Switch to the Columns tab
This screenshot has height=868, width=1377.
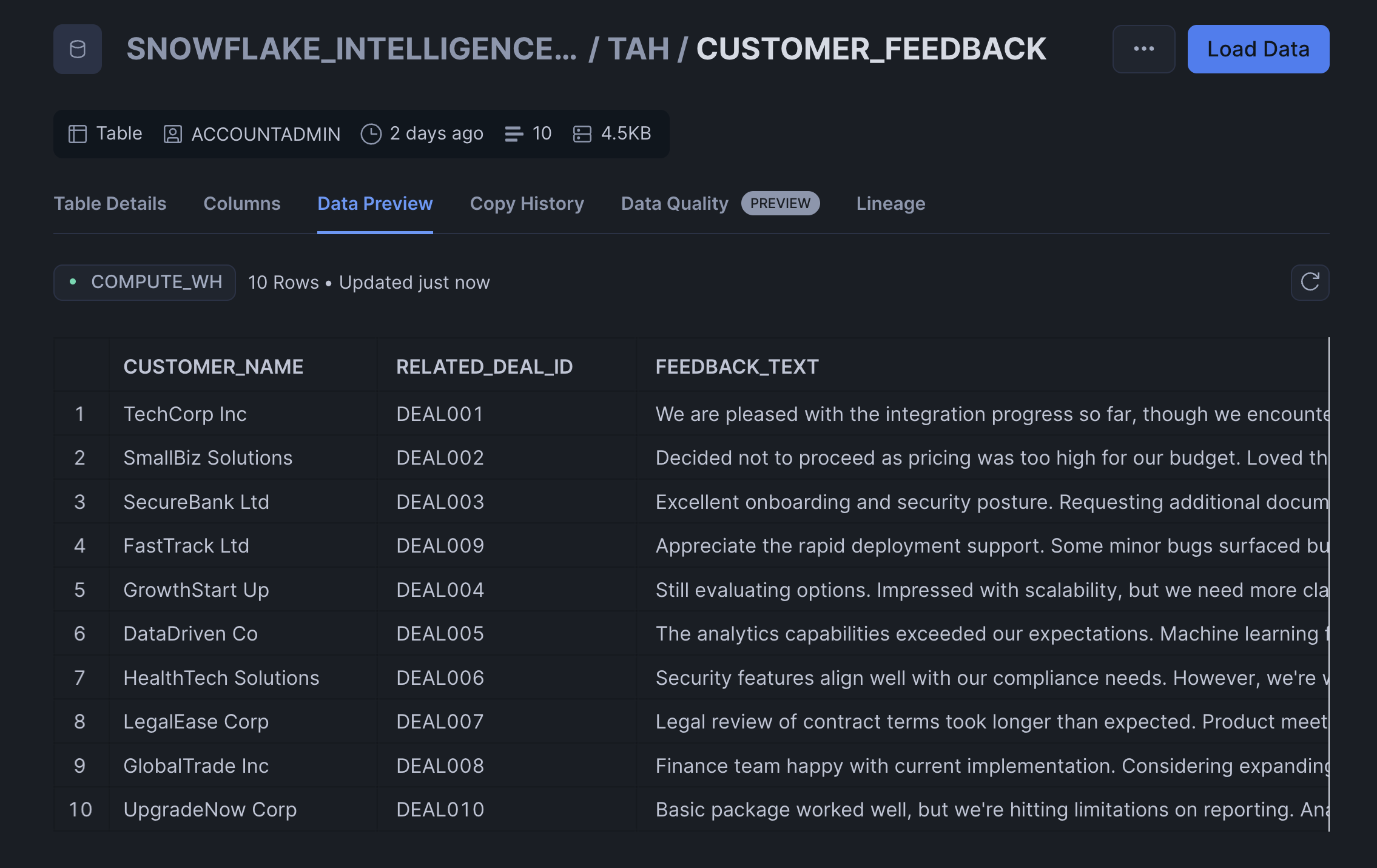[241, 204]
